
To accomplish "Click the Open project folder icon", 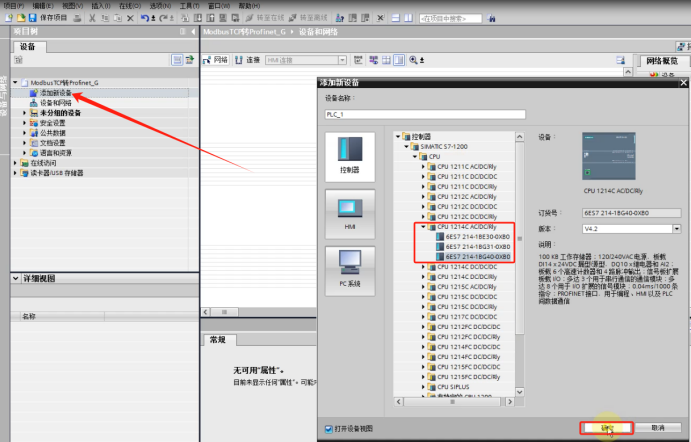I will (x=21, y=18).
